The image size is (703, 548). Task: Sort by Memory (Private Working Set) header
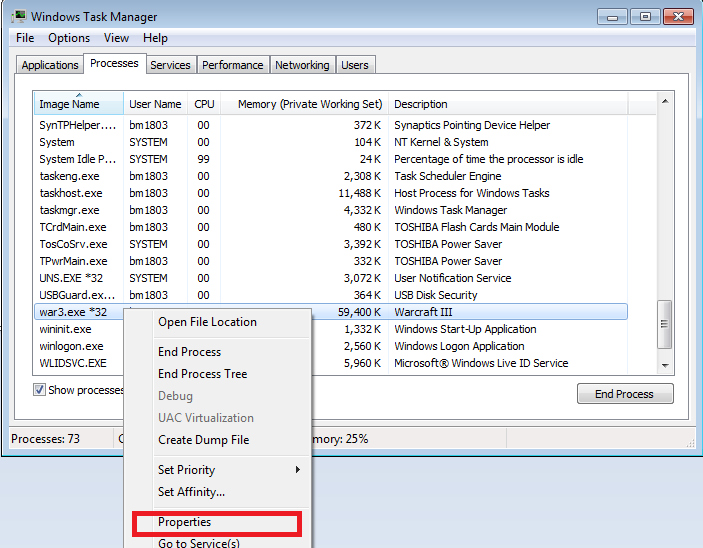304,104
